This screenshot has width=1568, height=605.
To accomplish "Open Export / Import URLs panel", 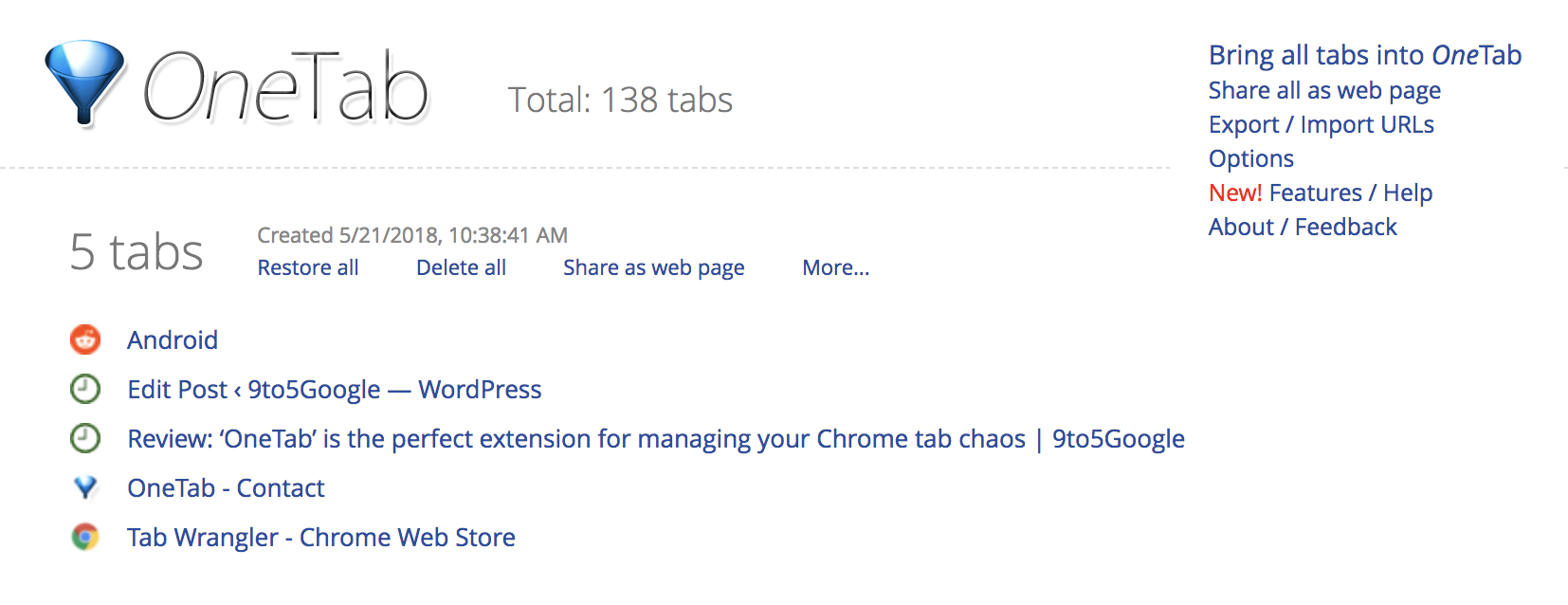I will pyautogui.click(x=1321, y=124).
